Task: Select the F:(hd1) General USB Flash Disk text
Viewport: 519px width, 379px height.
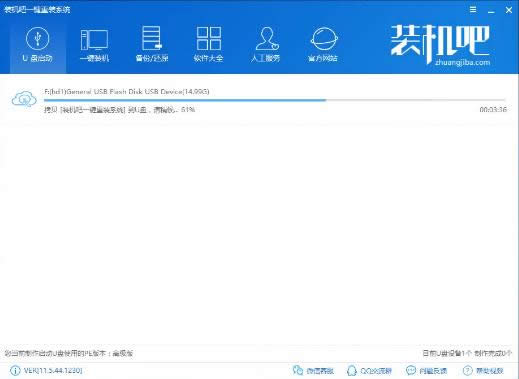Action: point(127,91)
